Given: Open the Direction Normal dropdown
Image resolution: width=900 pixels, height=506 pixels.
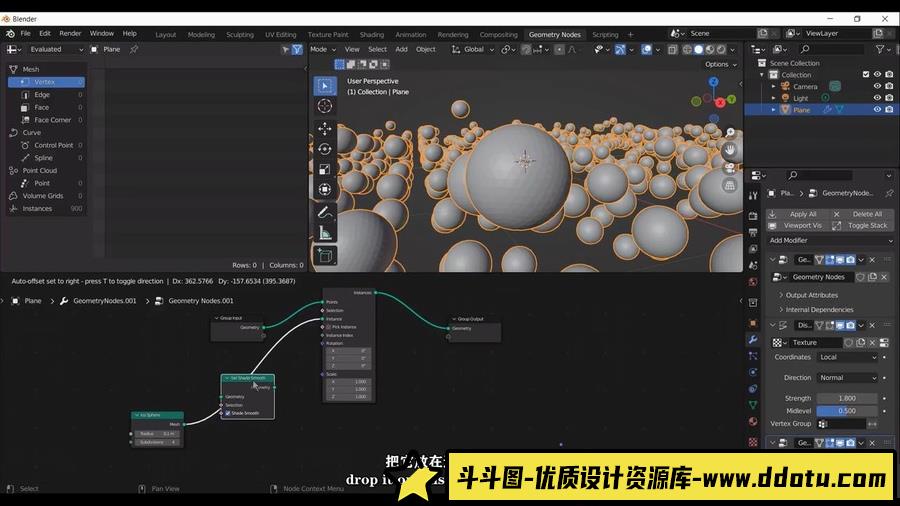Looking at the screenshot, I should point(848,377).
